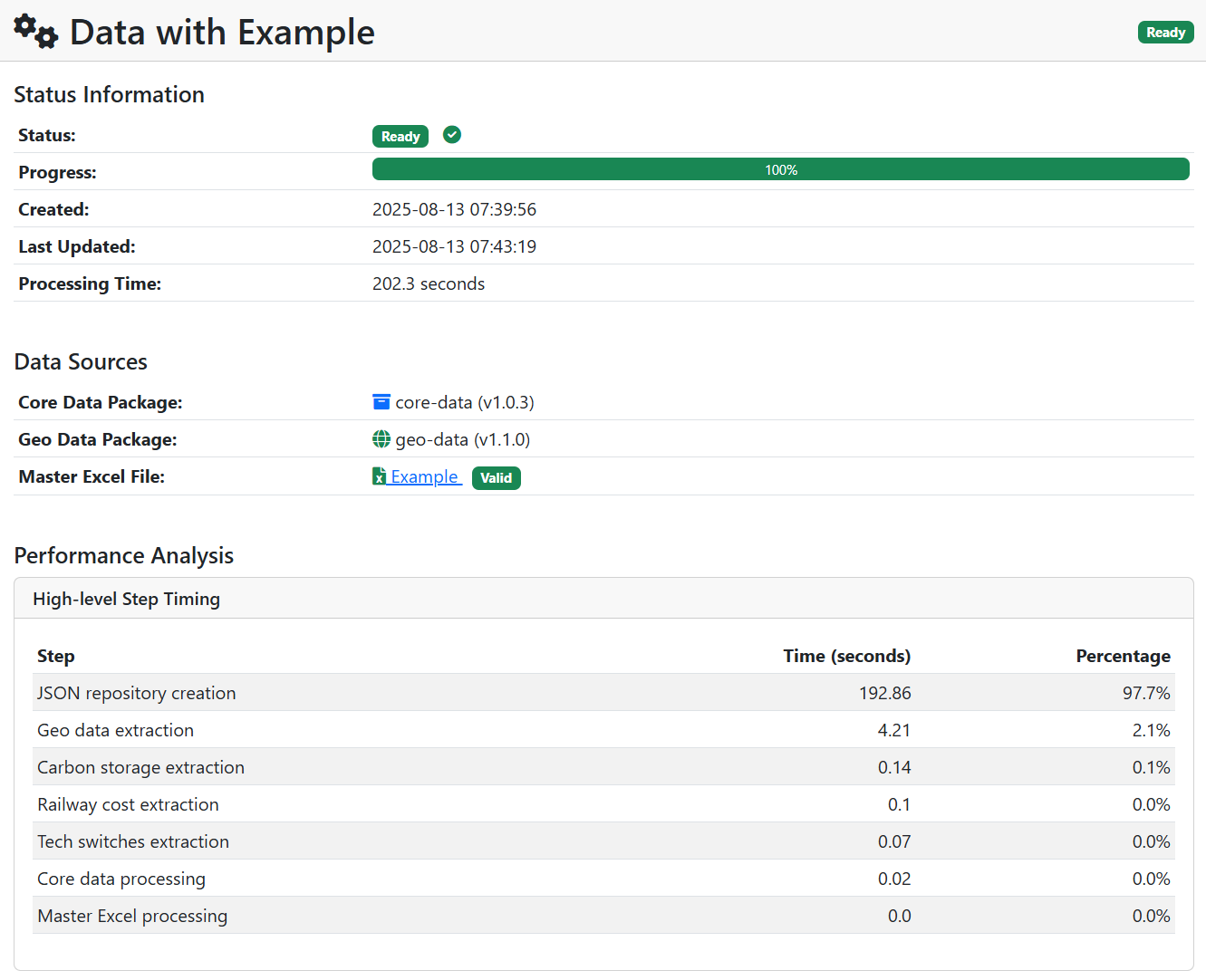1206x980 pixels.
Task: Select the JSON repository creation row
Action: 137,693
